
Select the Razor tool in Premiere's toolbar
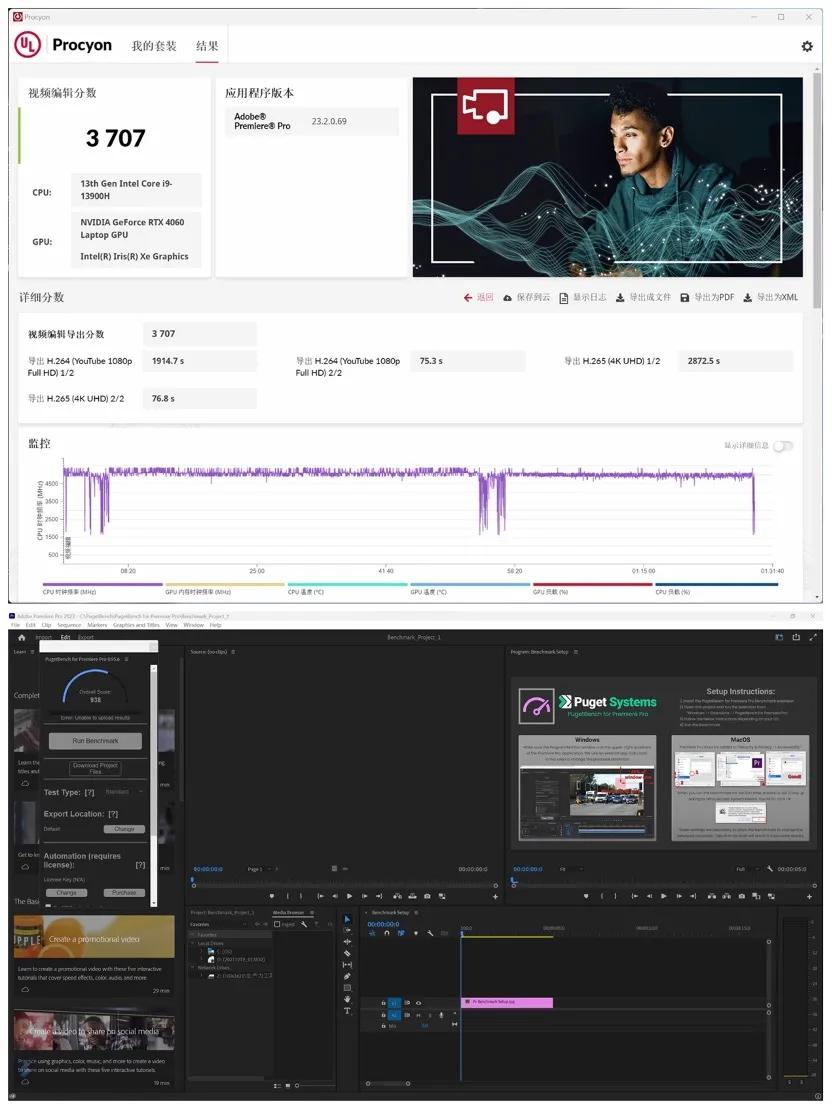[x=347, y=953]
